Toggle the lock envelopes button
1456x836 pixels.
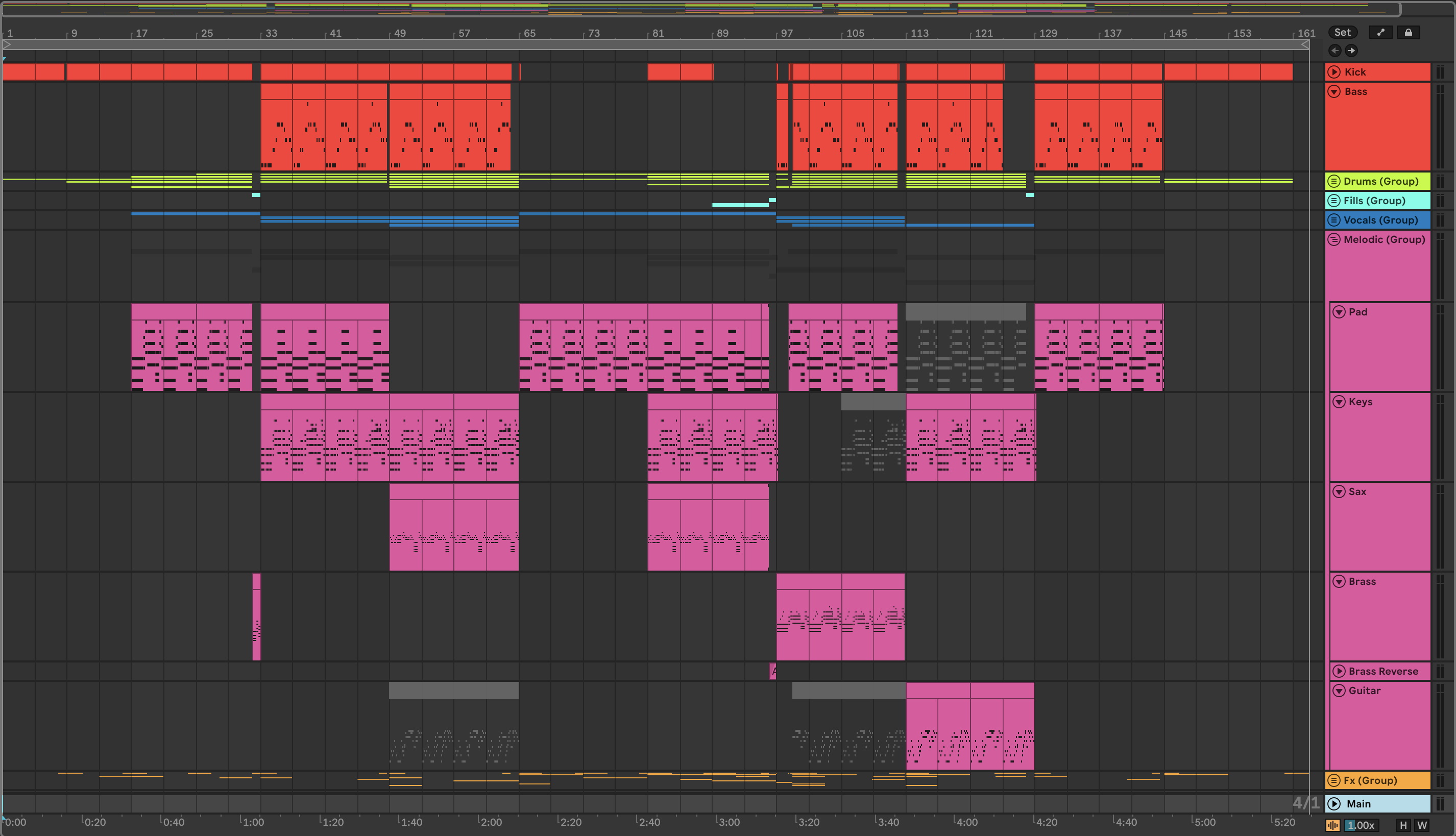pos(1409,33)
